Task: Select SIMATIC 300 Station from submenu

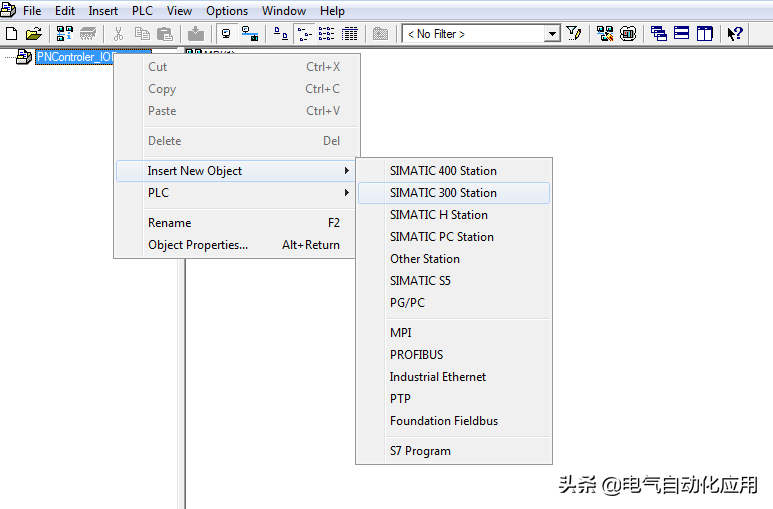Action: pos(443,193)
